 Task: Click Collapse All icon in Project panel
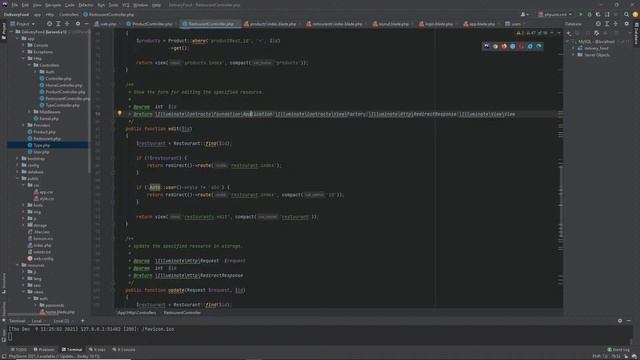coord(67,24)
